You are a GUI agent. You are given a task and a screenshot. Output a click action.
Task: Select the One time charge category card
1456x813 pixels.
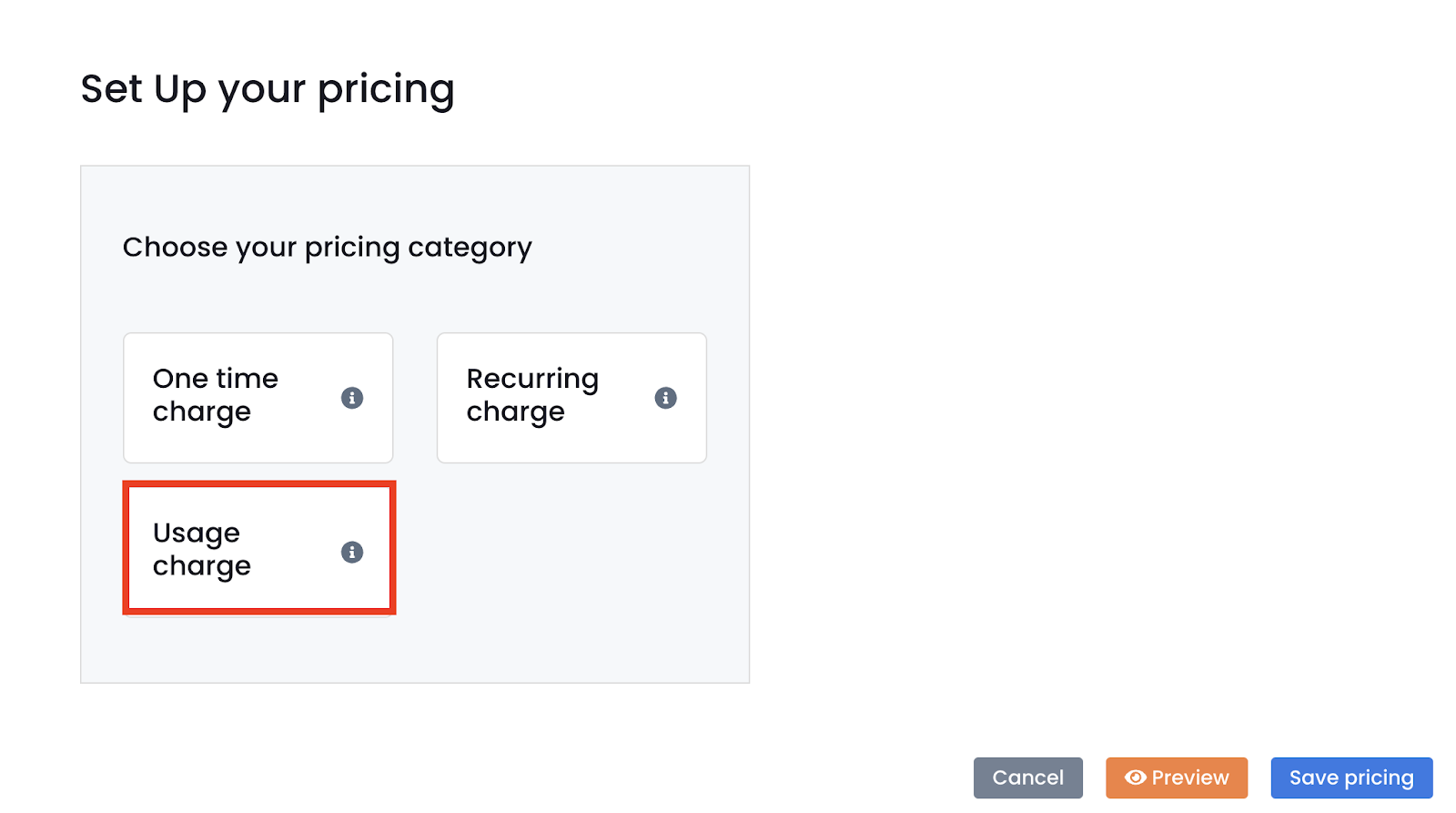[x=258, y=398]
